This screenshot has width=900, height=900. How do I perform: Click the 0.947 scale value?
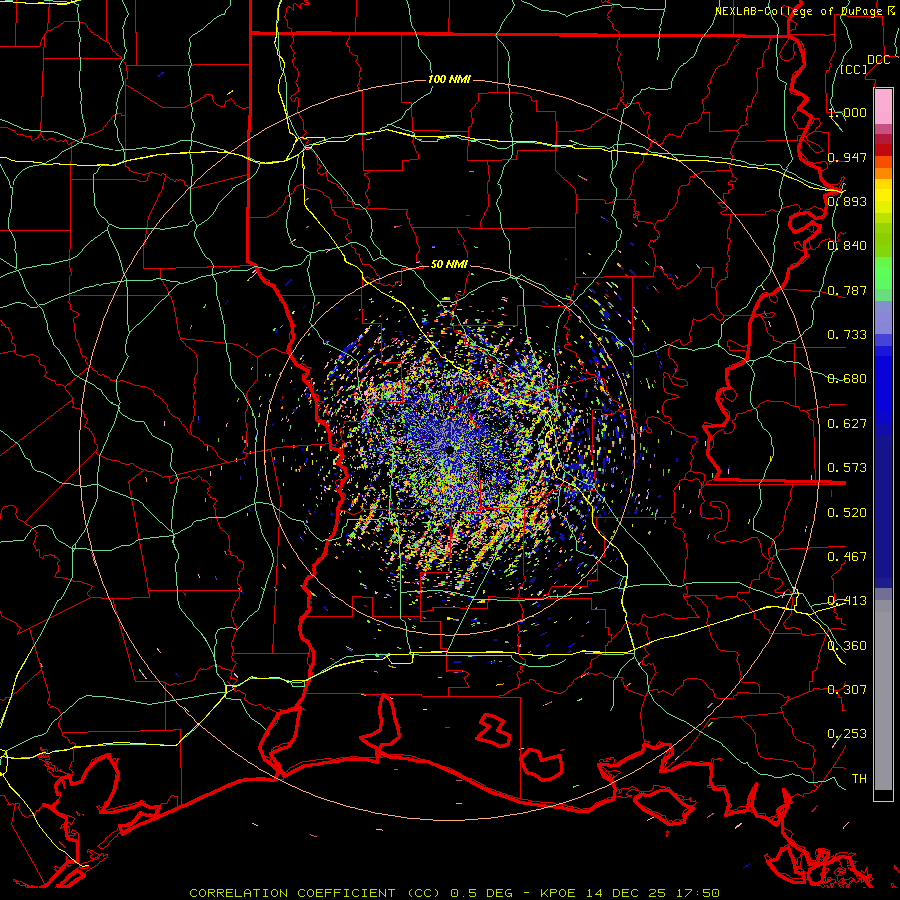(847, 157)
